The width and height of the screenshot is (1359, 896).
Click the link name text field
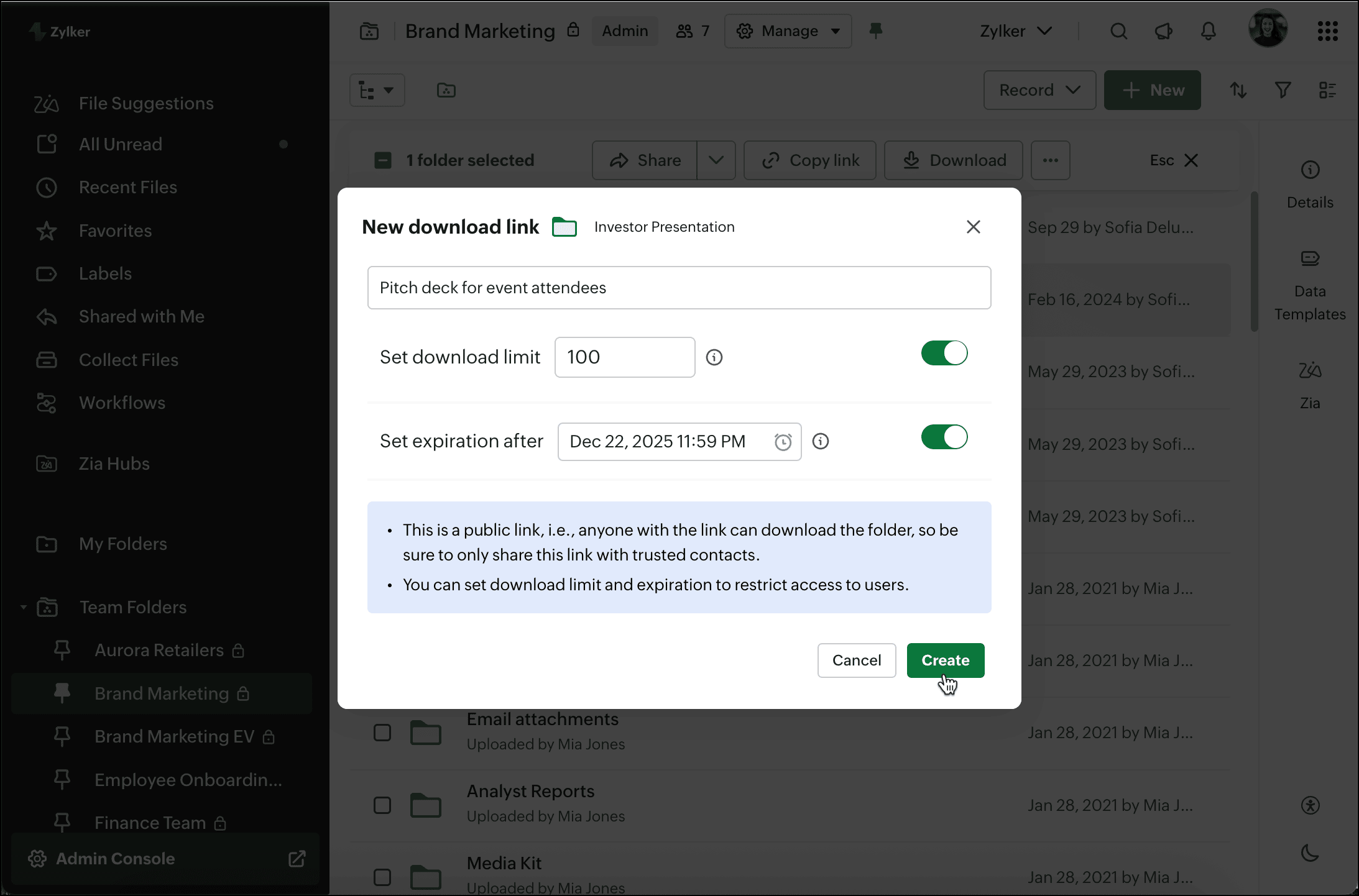pyautogui.click(x=679, y=288)
